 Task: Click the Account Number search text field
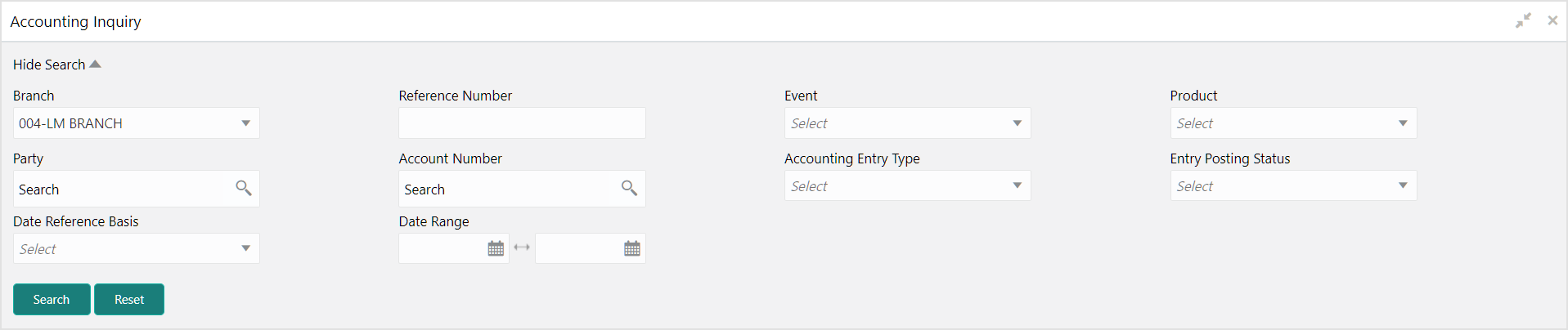tap(509, 189)
